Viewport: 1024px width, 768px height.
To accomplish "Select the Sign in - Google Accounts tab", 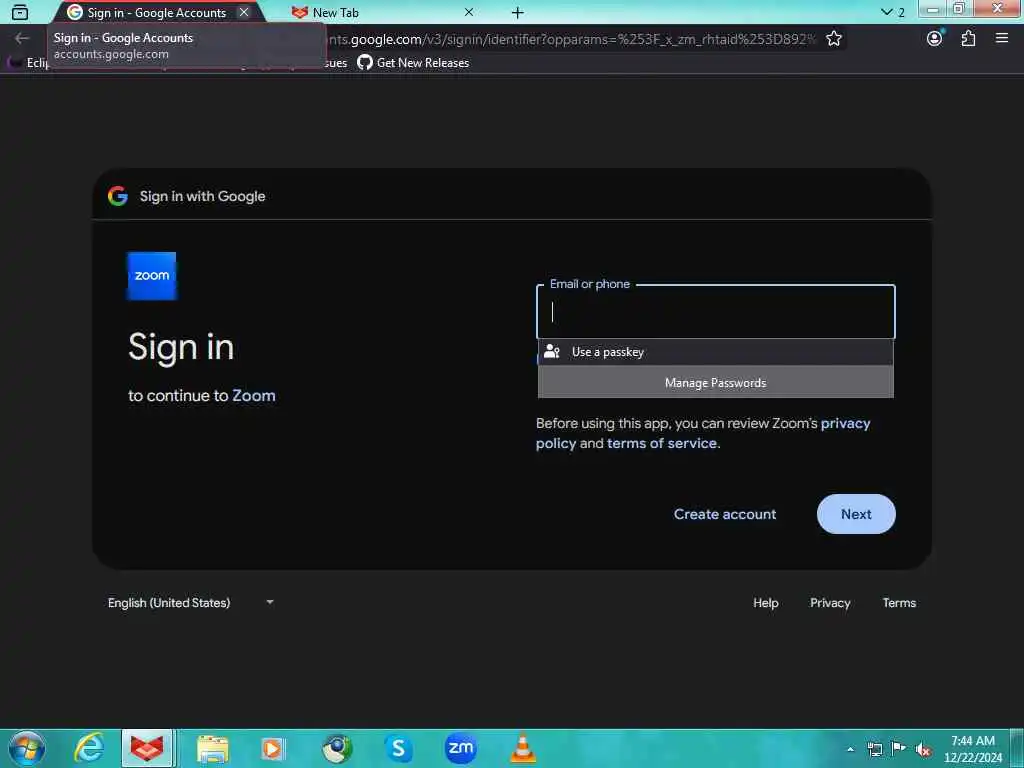I will tap(157, 12).
